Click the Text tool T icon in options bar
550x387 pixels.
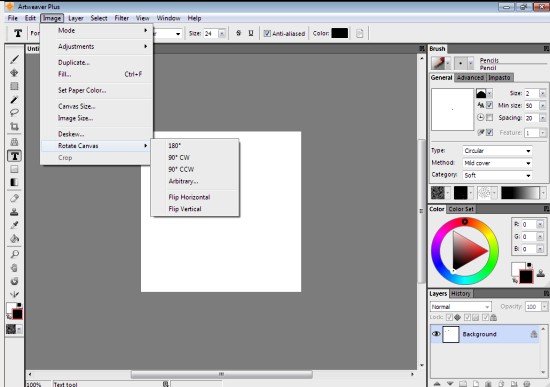tap(18, 33)
